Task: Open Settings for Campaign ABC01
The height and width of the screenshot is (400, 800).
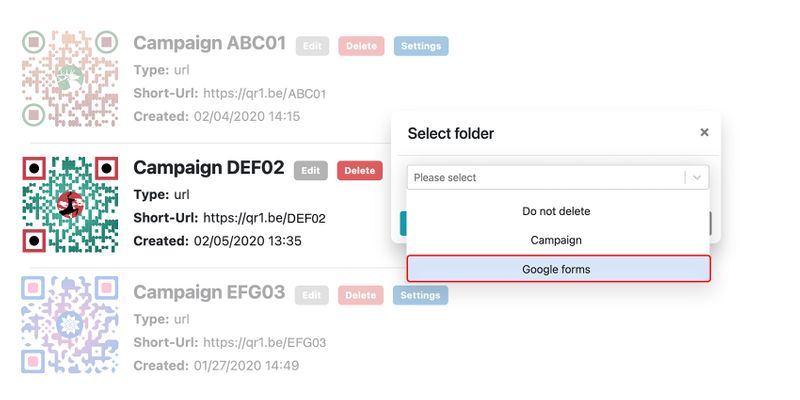Action: pyautogui.click(x=420, y=46)
